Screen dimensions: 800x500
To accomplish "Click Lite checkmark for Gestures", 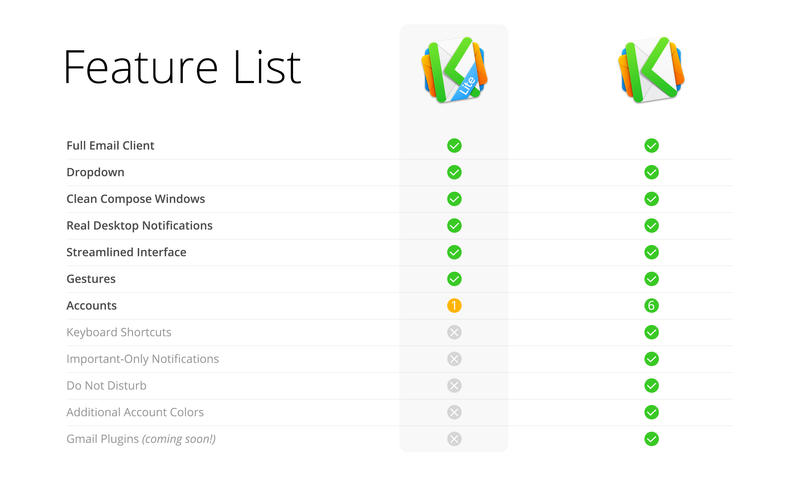I will pos(454,279).
